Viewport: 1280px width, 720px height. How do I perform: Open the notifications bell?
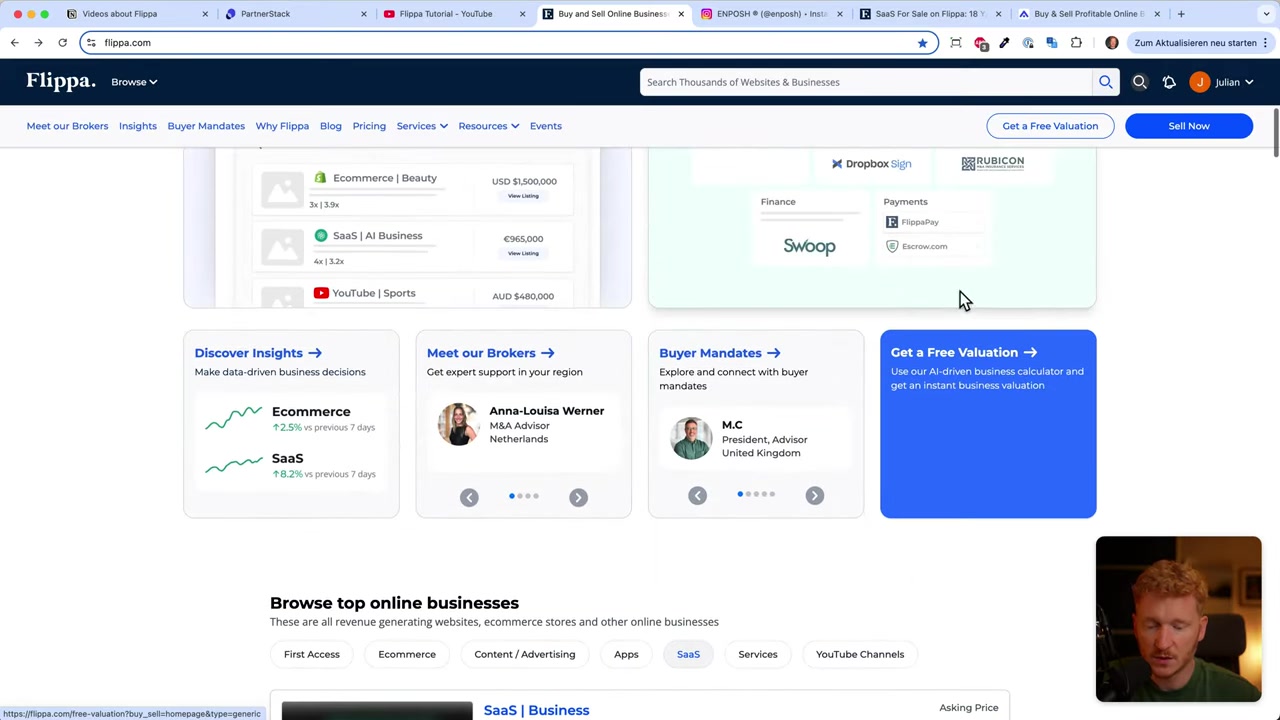(1169, 82)
